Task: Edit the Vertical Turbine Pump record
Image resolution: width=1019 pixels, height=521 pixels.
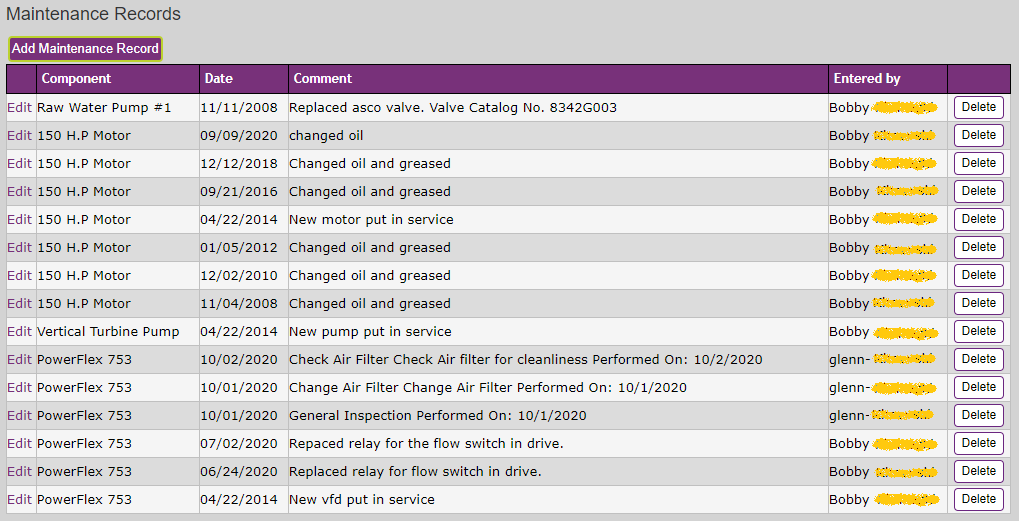Action: [x=19, y=331]
